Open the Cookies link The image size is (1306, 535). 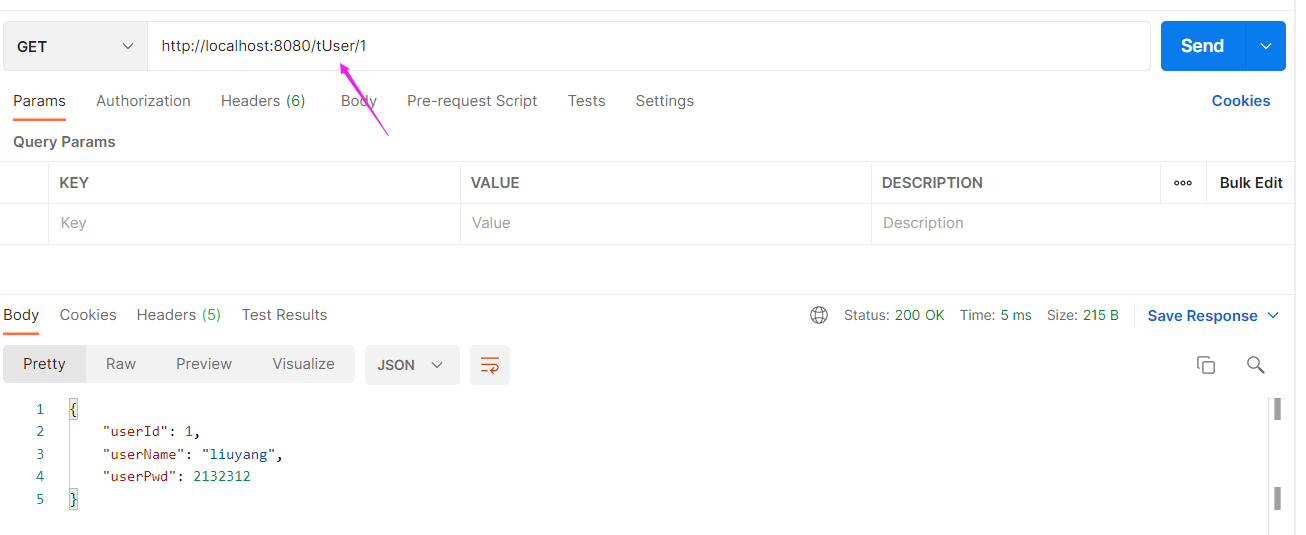pos(1241,101)
